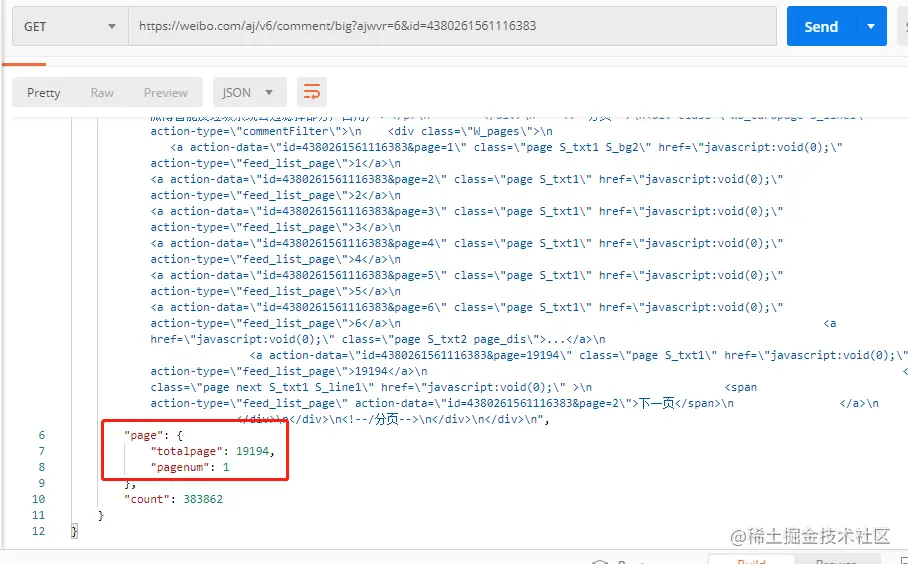The image size is (908, 564).
Task: Click line number 9 in gutter
Action: [x=41, y=483]
